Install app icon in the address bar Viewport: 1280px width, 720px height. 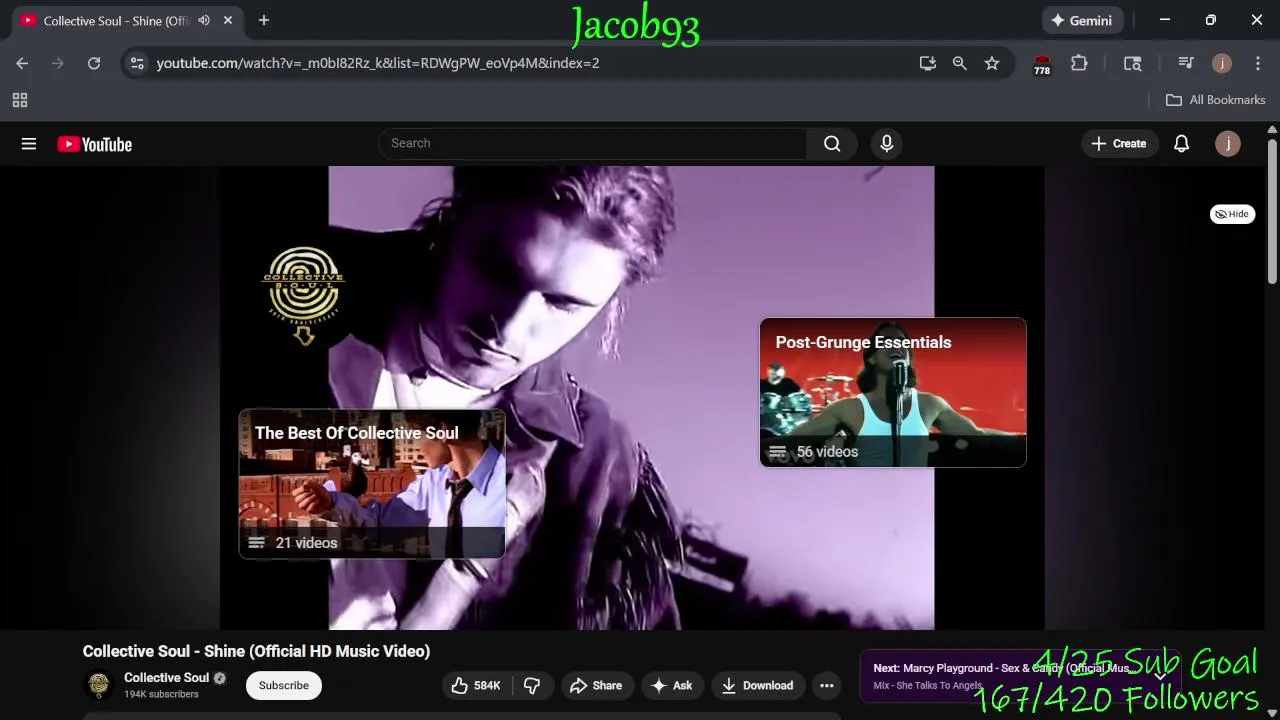928,63
